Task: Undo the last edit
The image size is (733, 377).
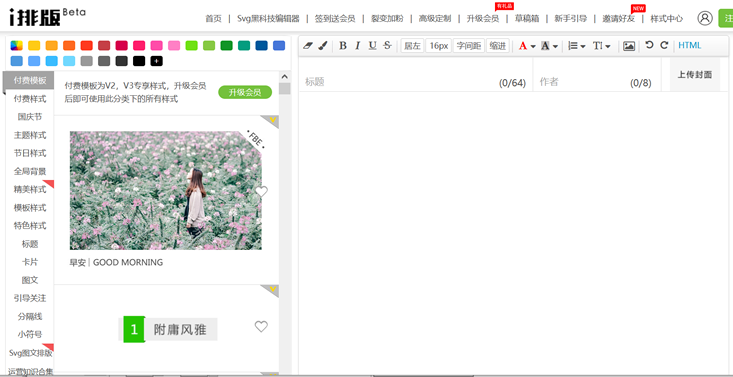Action: (649, 45)
